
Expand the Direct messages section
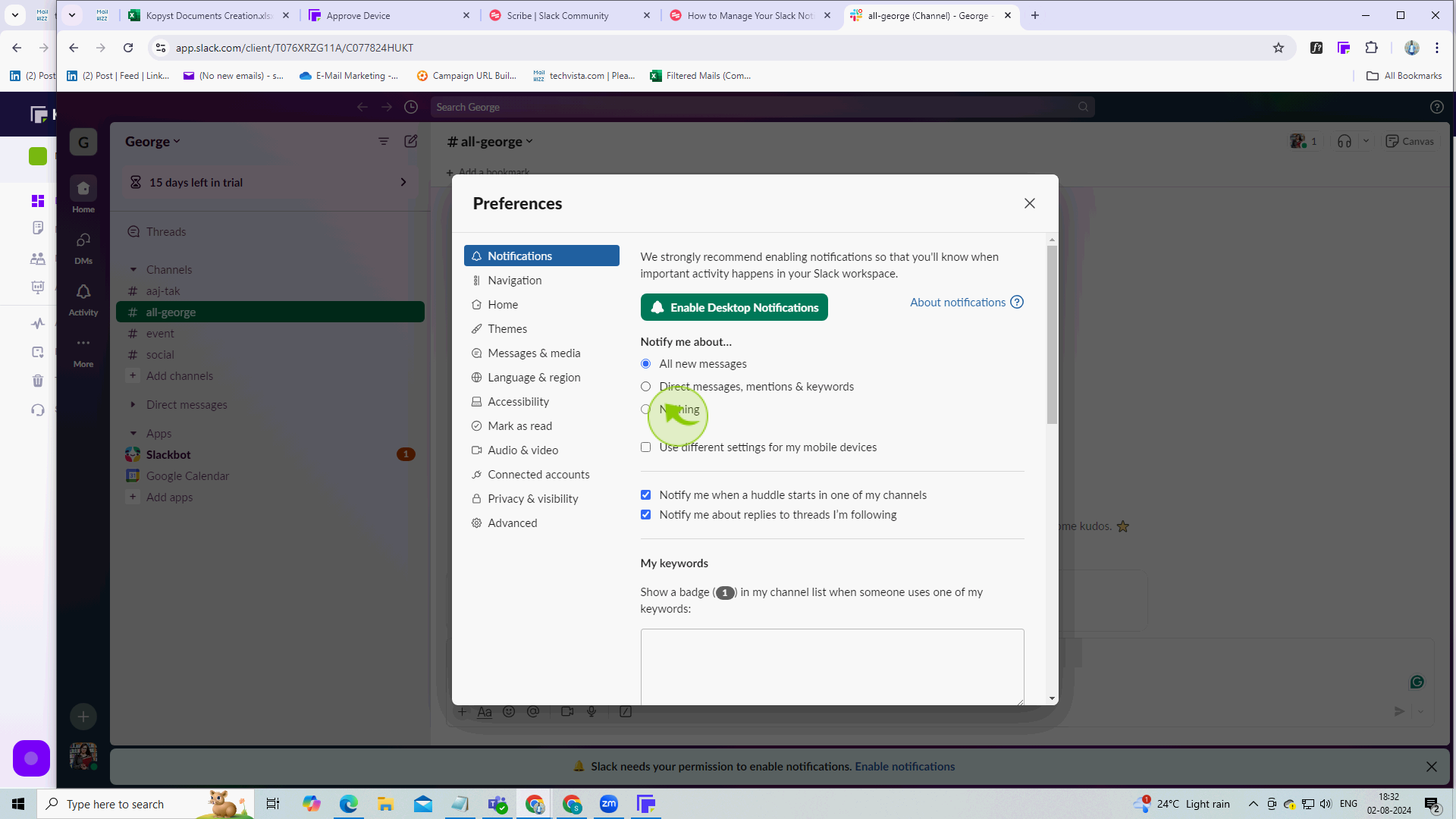(x=133, y=405)
